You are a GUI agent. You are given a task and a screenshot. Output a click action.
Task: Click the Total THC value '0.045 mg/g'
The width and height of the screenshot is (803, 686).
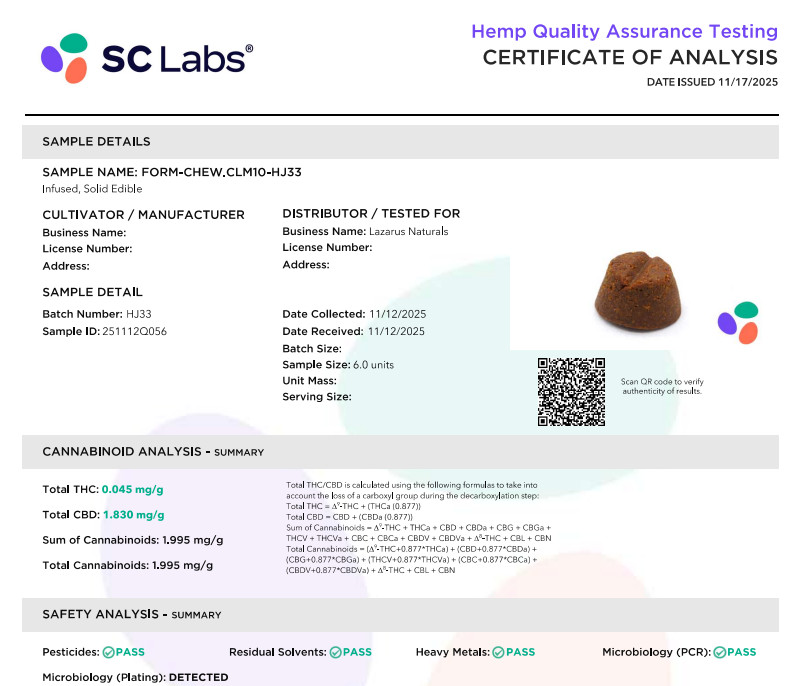tap(133, 489)
